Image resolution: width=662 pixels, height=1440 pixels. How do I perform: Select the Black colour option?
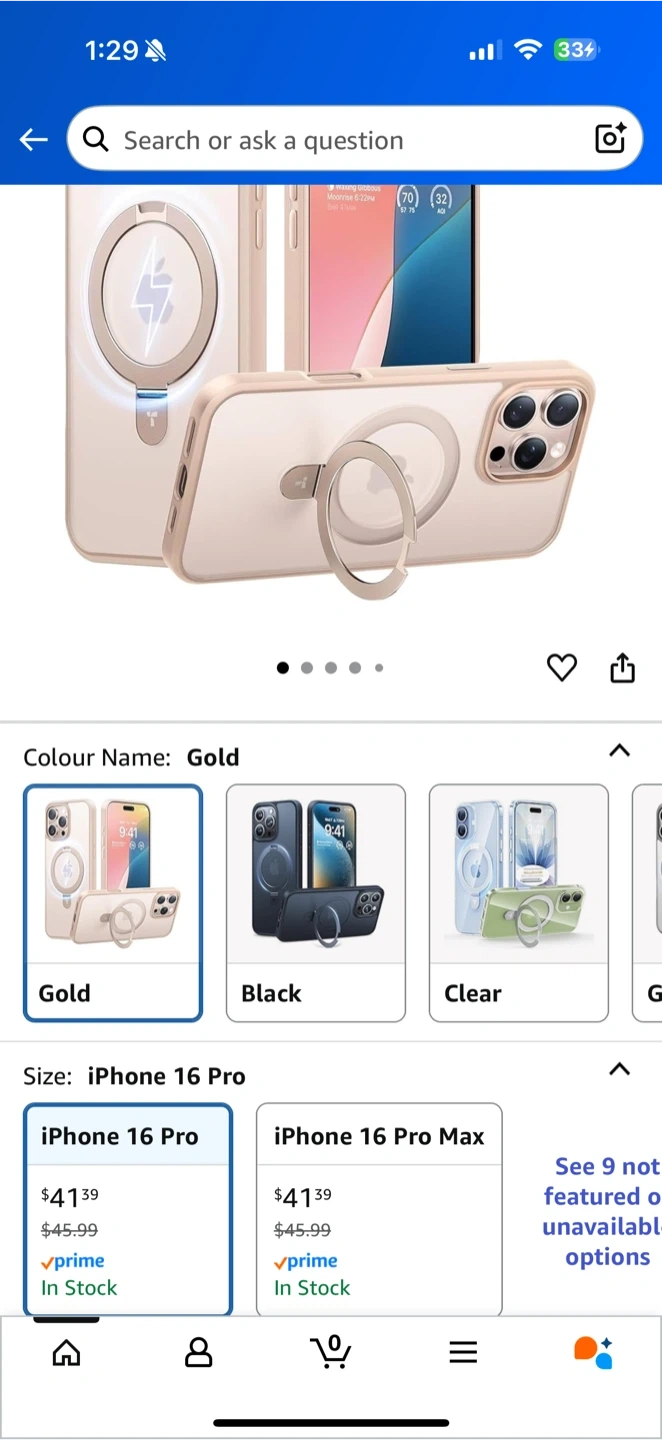click(x=316, y=903)
